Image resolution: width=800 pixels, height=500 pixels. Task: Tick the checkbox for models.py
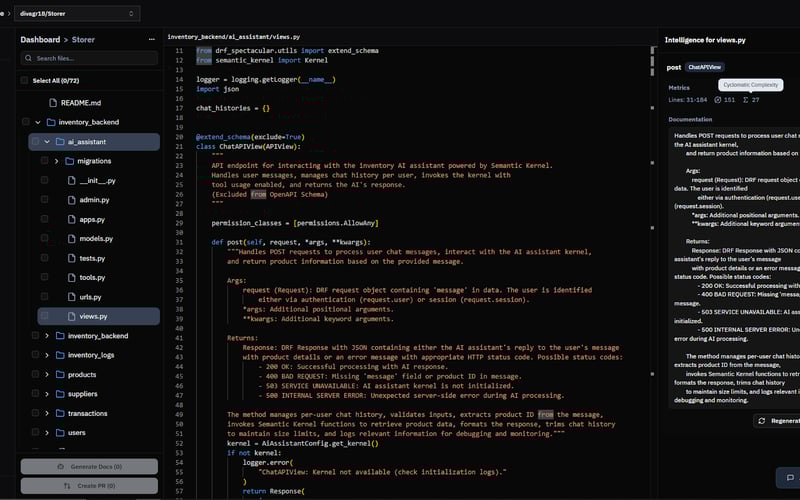tap(44, 238)
